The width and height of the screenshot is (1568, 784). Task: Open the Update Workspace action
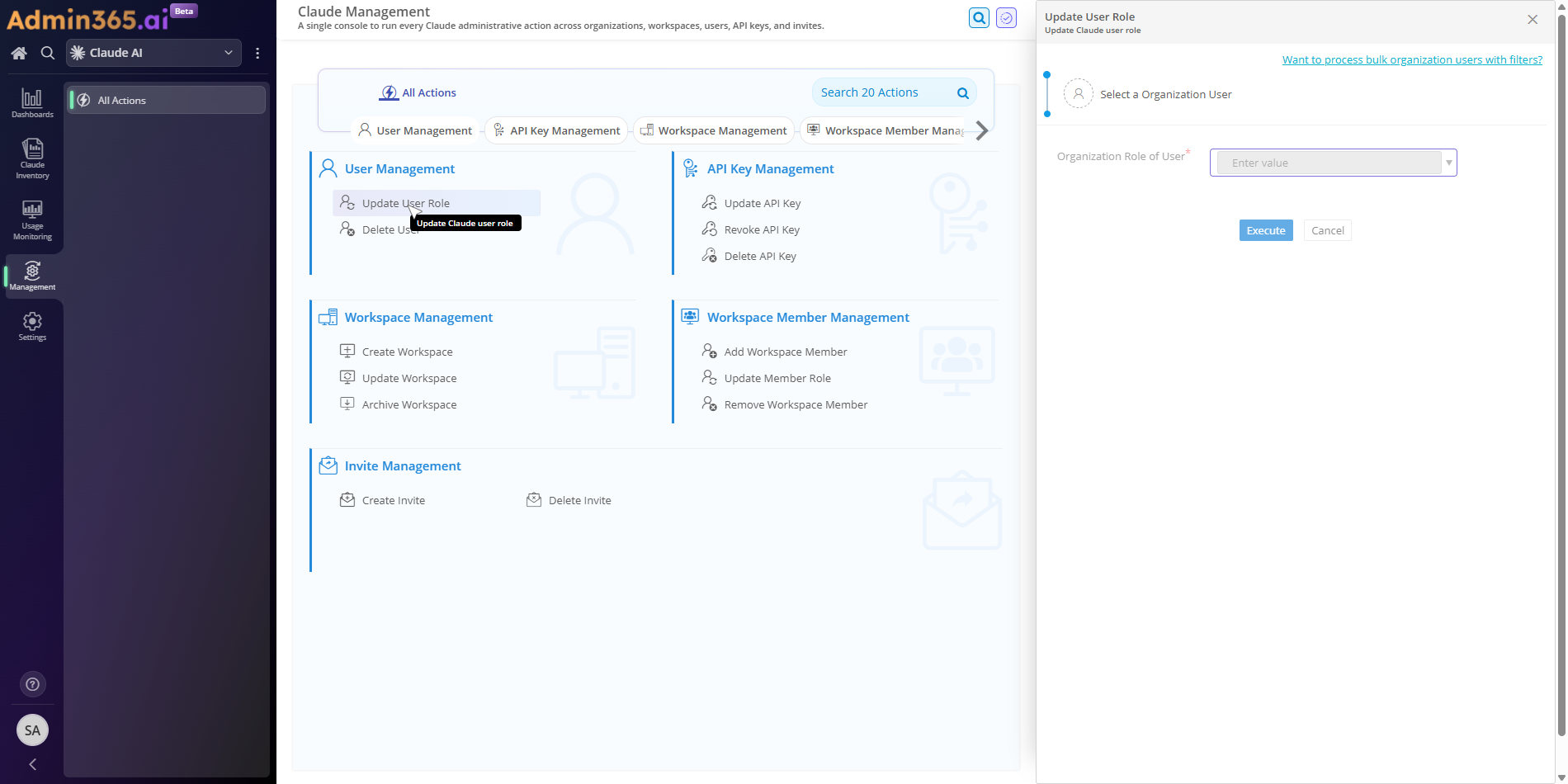(399, 378)
